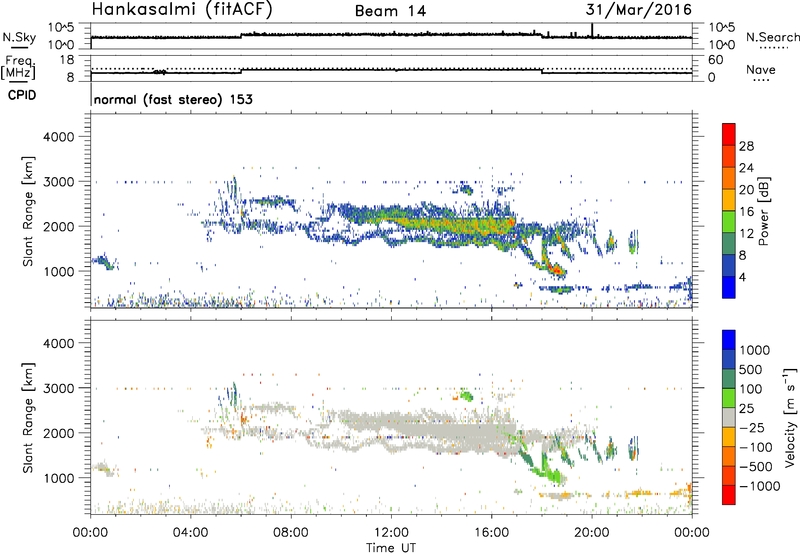Click the 'CPID' label
The image size is (800, 554).
[22, 95]
